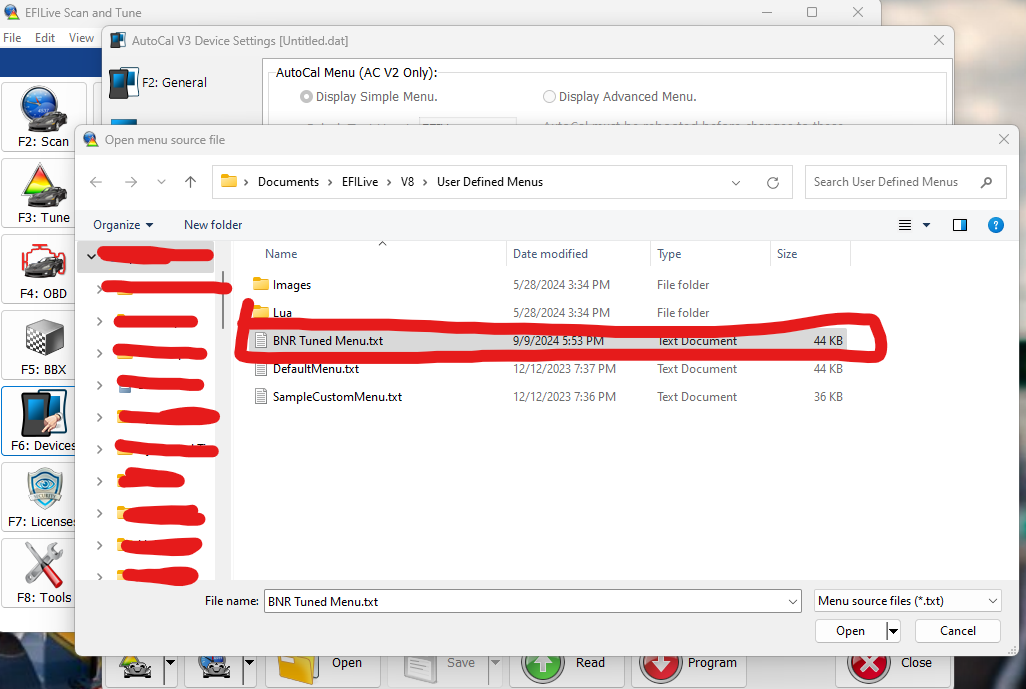Open the F3: Tune panel
The height and width of the screenshot is (689, 1026).
[43, 194]
